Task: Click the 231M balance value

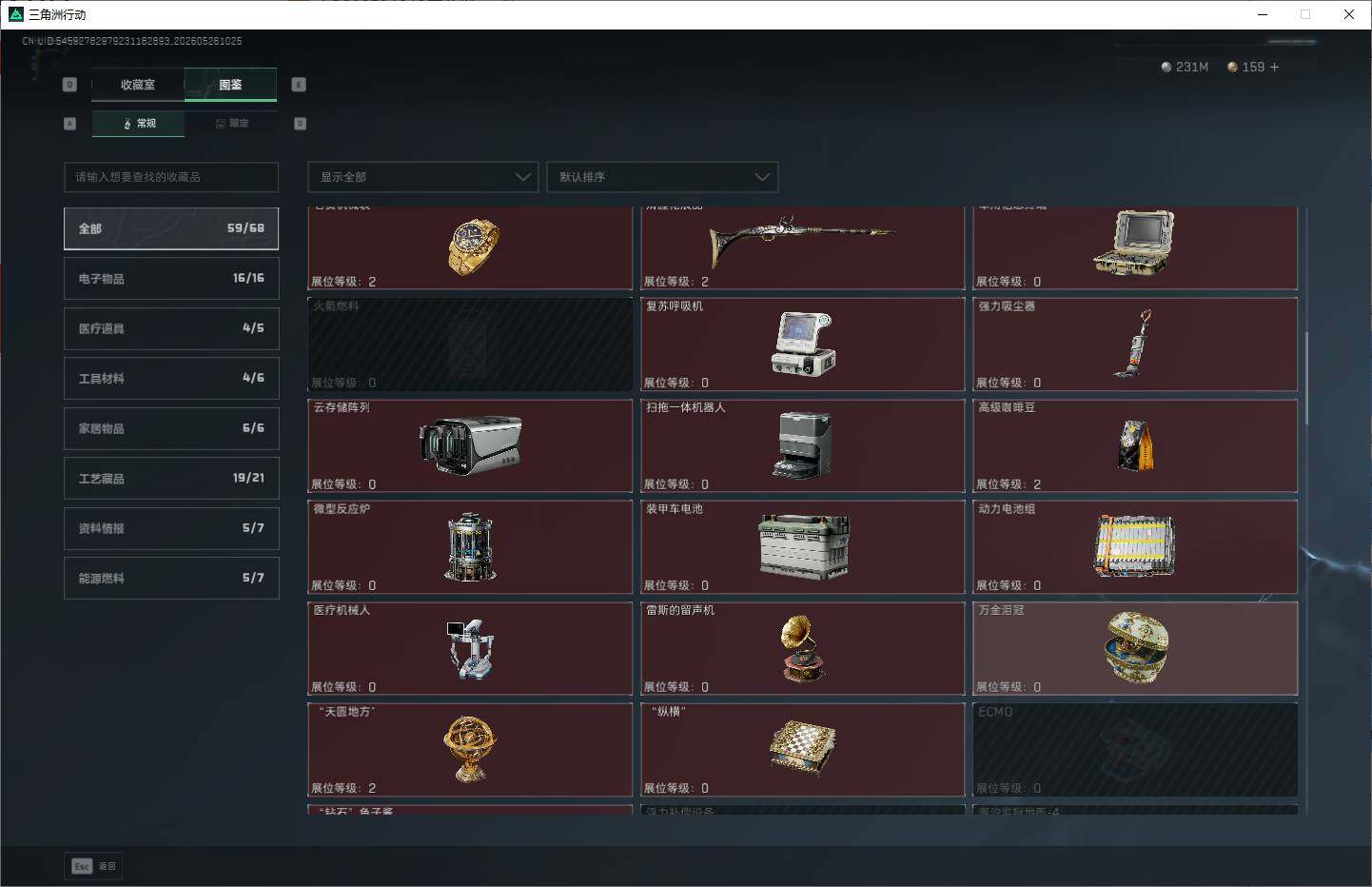Action: (1192, 67)
